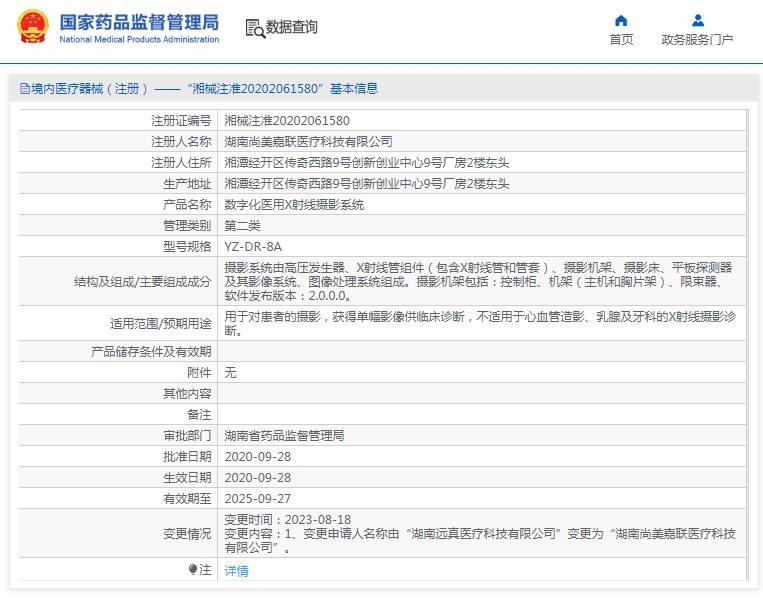
Task: Open 数据查询 section
Action: click(291, 27)
